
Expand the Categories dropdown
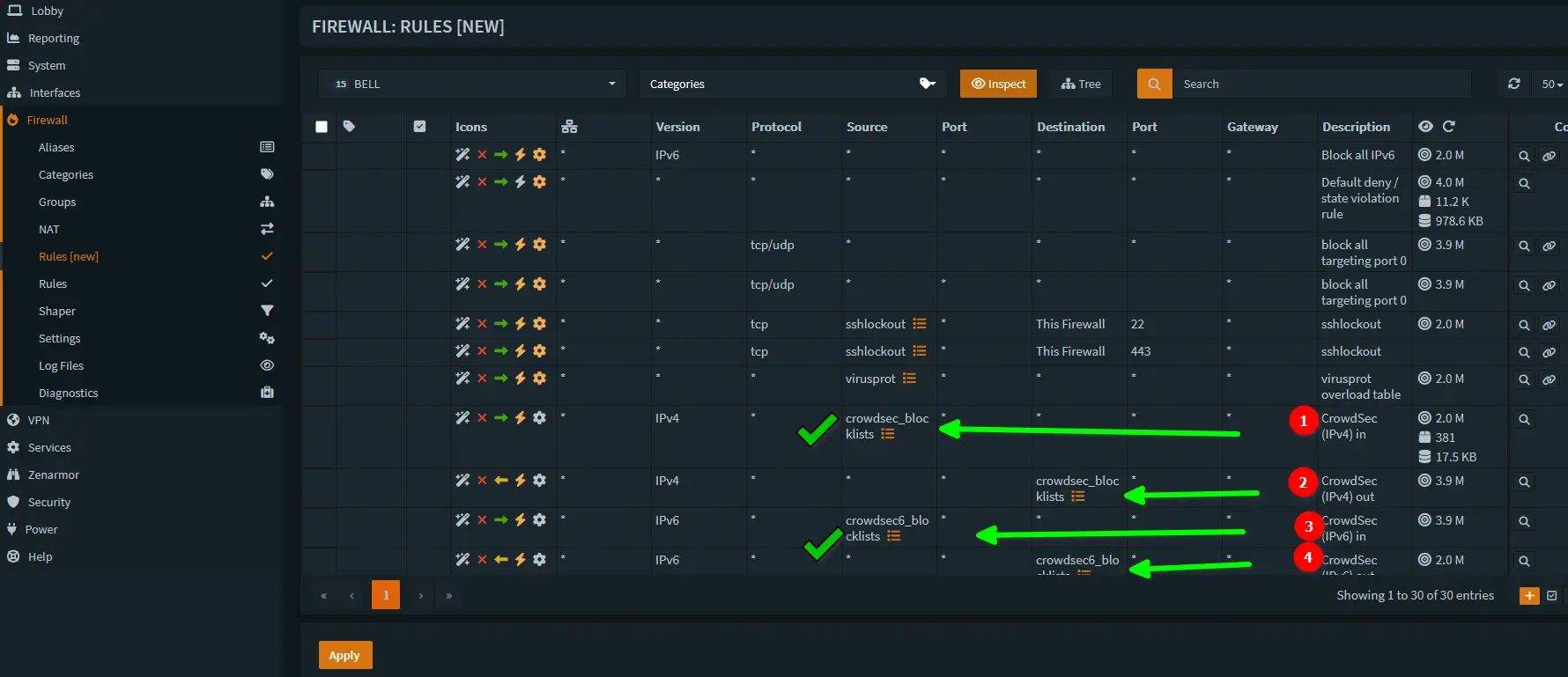tap(793, 84)
